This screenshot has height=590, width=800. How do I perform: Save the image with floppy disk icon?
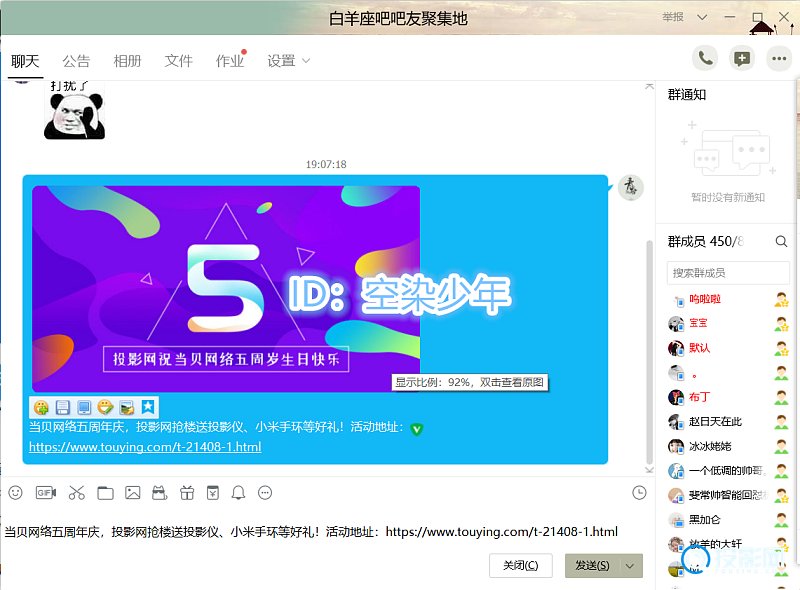(x=62, y=407)
